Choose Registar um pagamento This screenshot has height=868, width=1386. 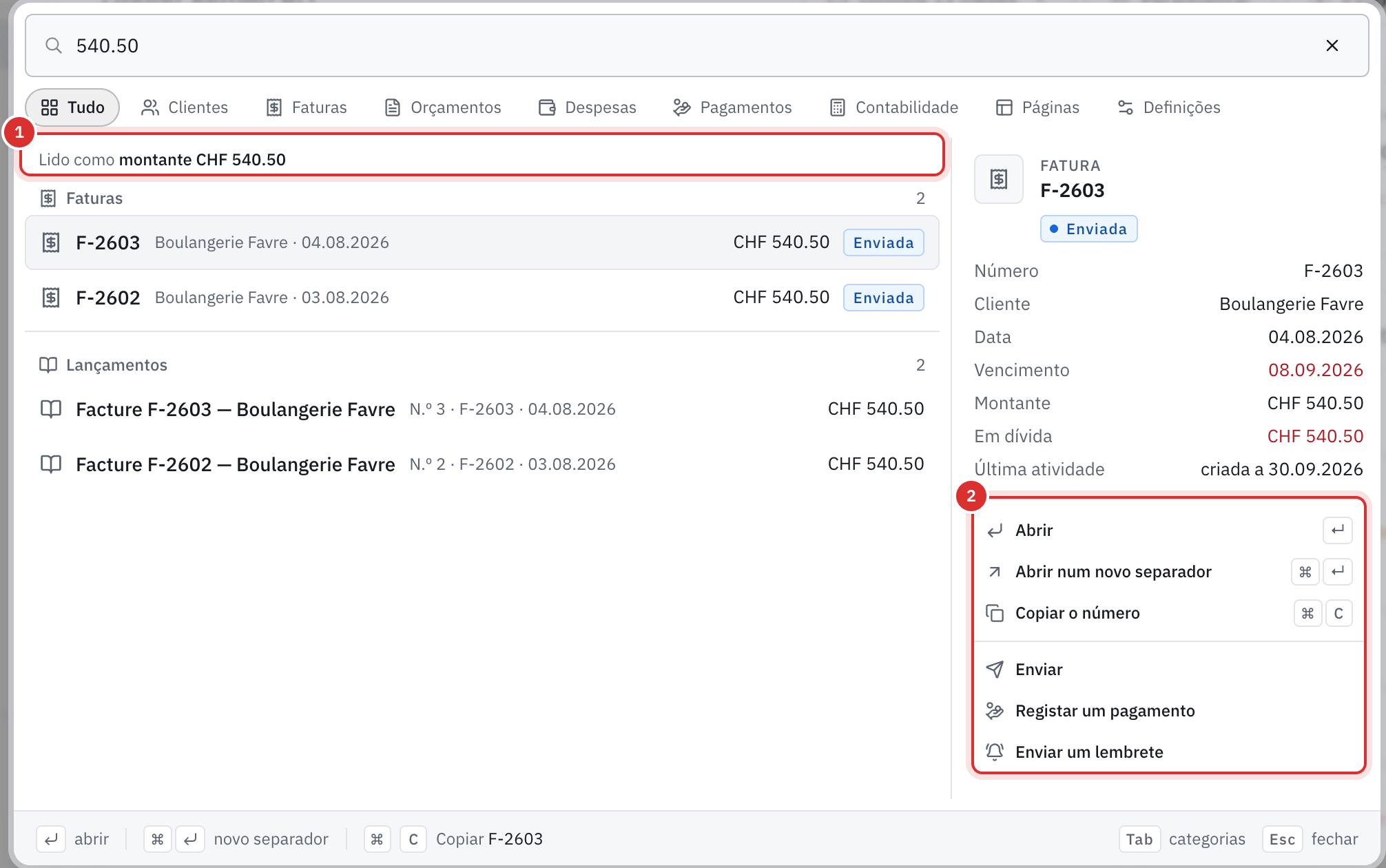1169,711
